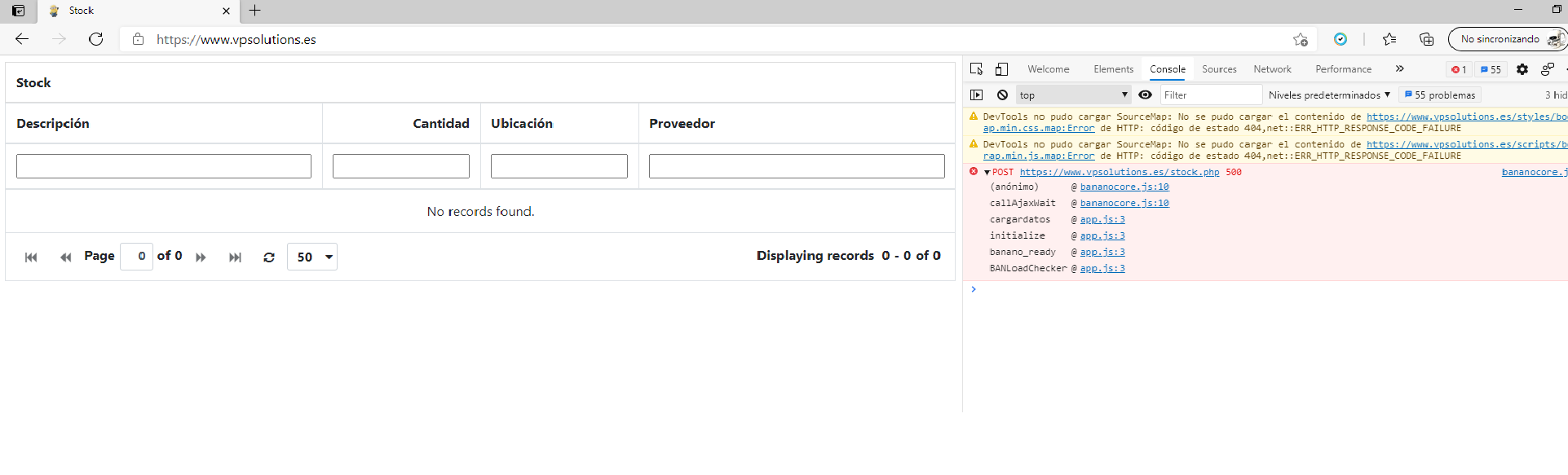Open the Network tab
This screenshot has height=475, width=1568.
pyautogui.click(x=1272, y=69)
